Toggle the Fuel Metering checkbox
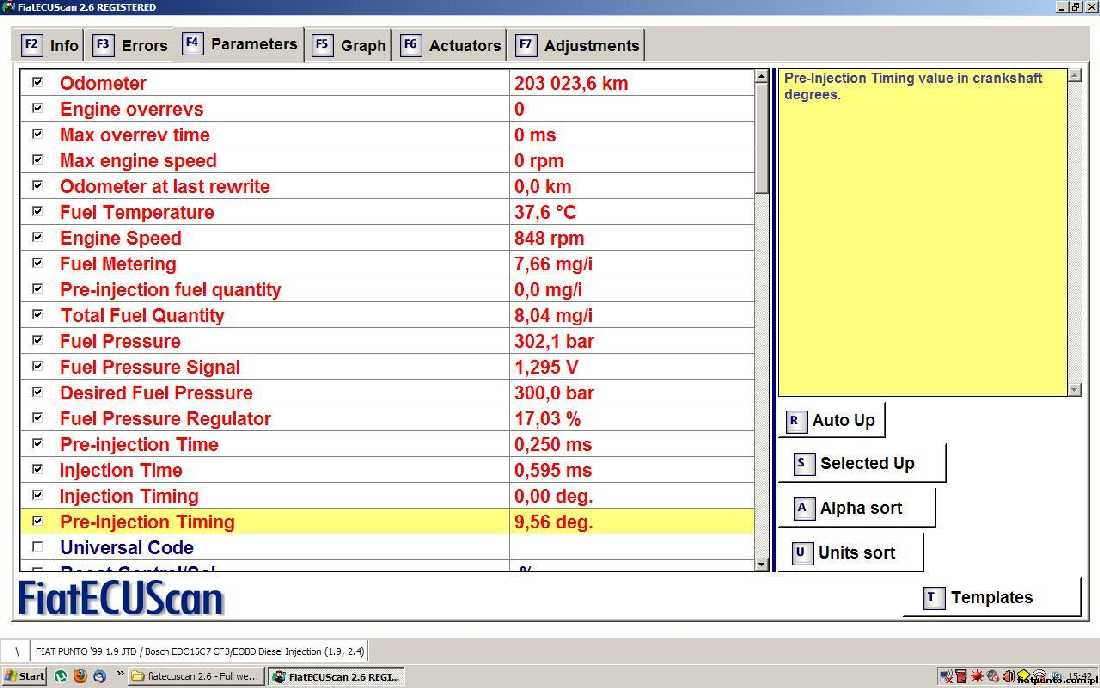Viewport: 1100px width, 688px height. point(38,263)
